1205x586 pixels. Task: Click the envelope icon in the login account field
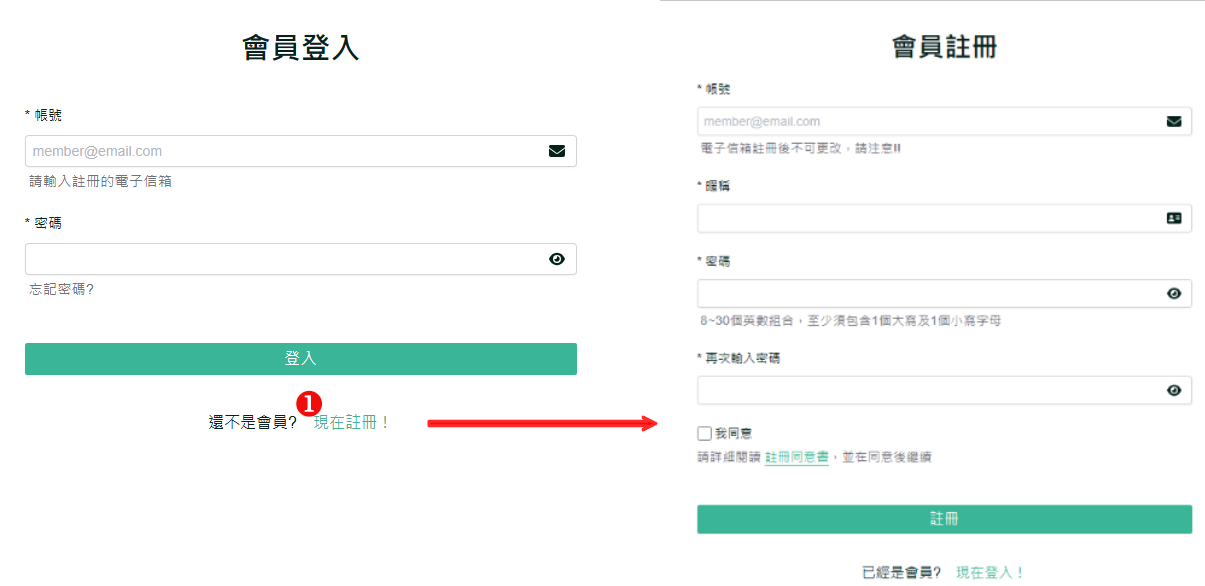pyautogui.click(x=557, y=151)
